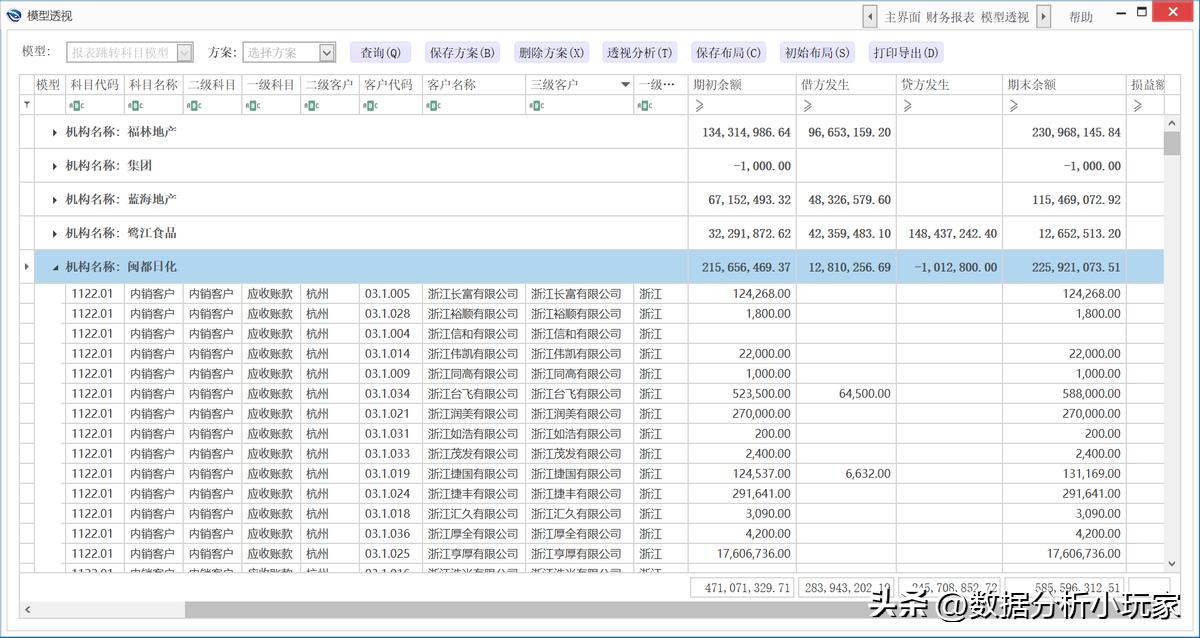Screen dimensions: 1200x638
Task: Expand the 鹭江食品 group row
Action: pos(55,233)
